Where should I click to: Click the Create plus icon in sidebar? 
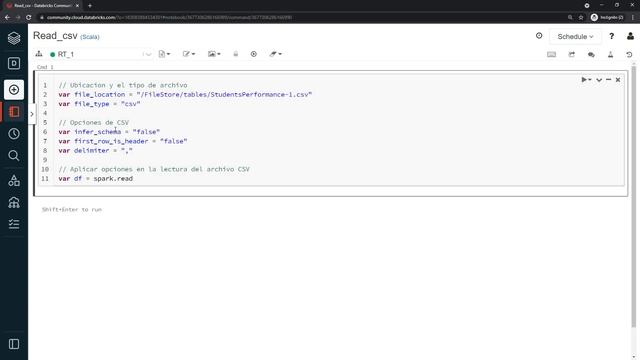click(x=14, y=89)
